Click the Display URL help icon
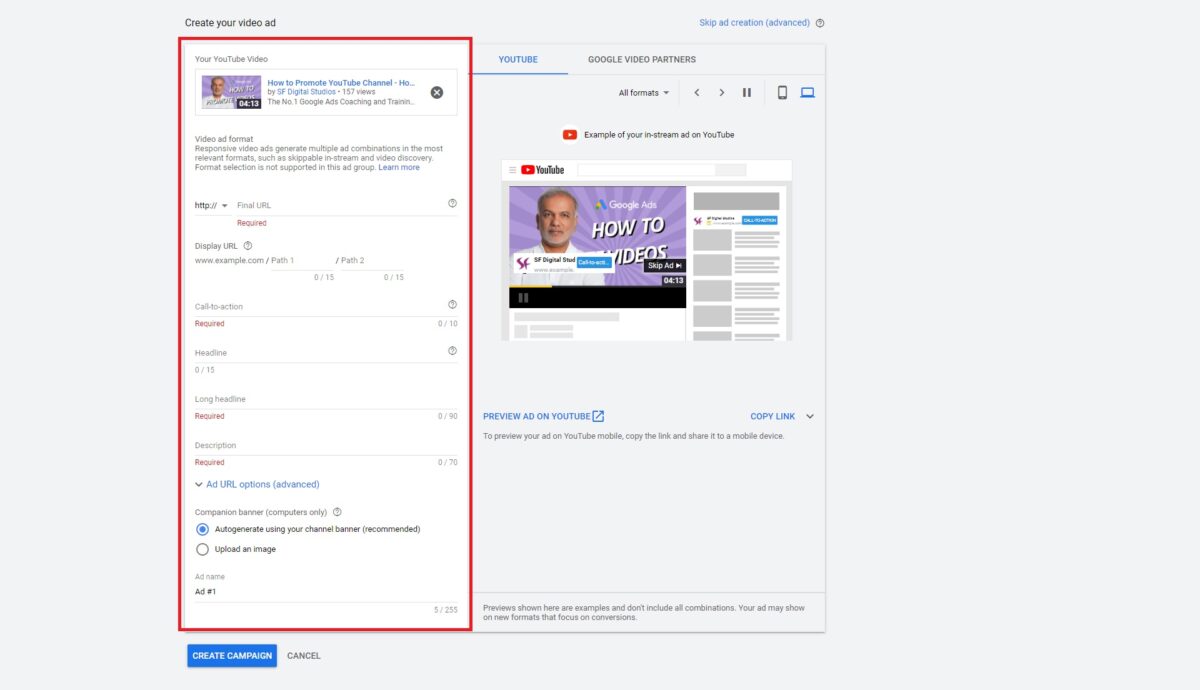Image resolution: width=1200 pixels, height=690 pixels. click(x=248, y=245)
